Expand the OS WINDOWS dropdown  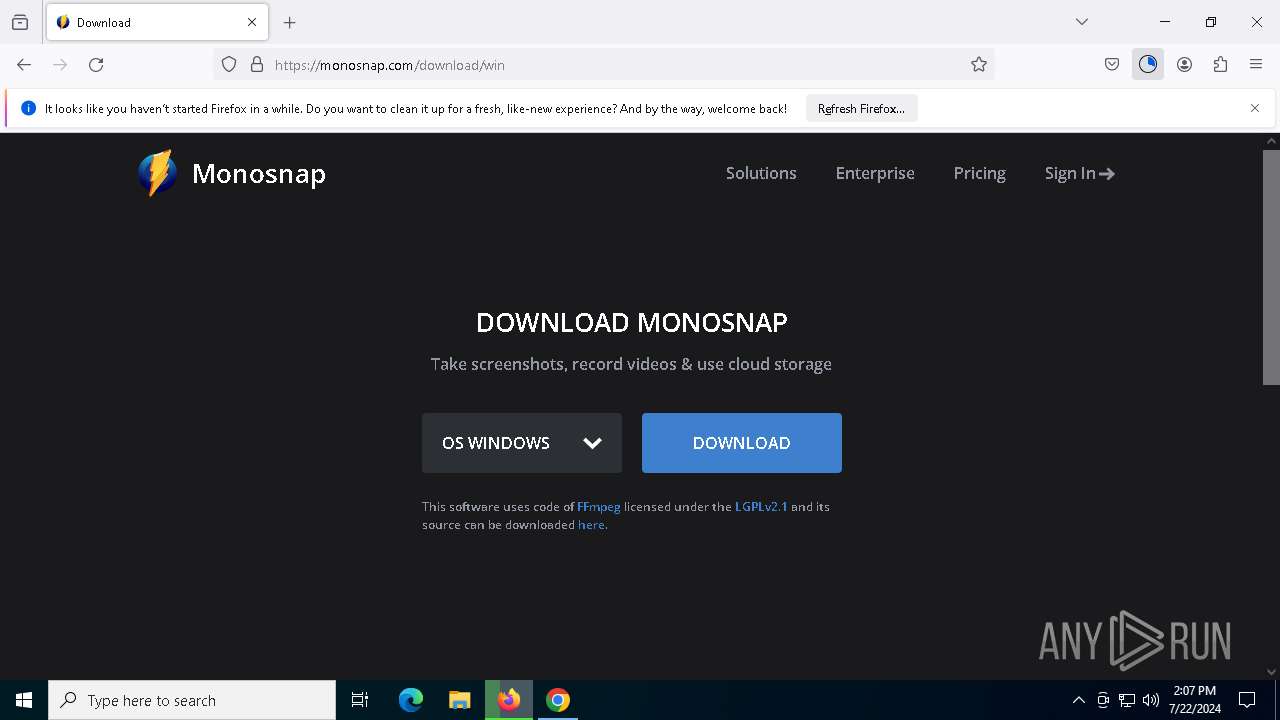click(x=522, y=443)
